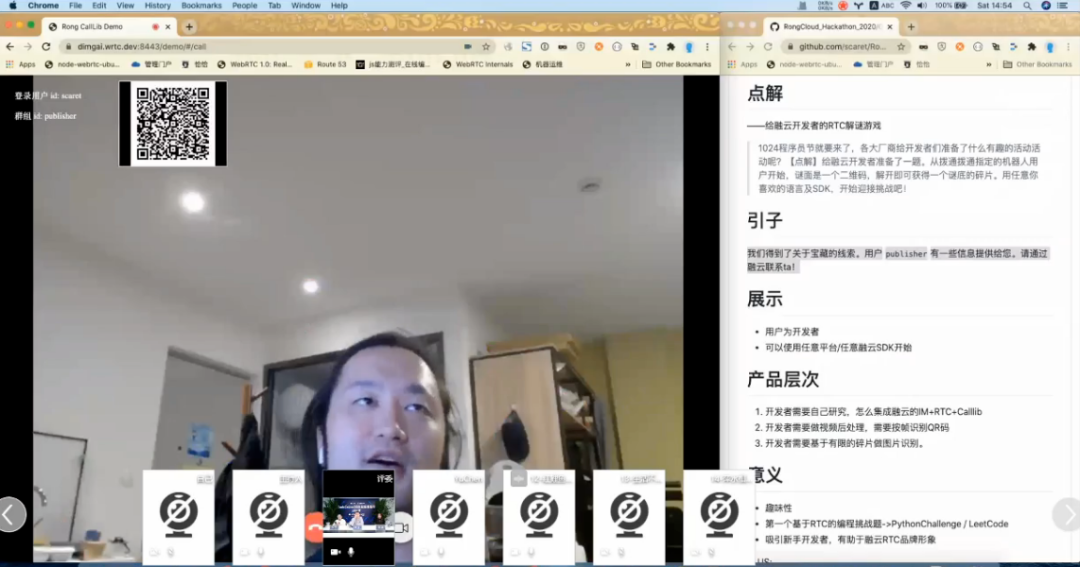
Task: Open the Chrome File menu
Action: click(x=75, y=6)
